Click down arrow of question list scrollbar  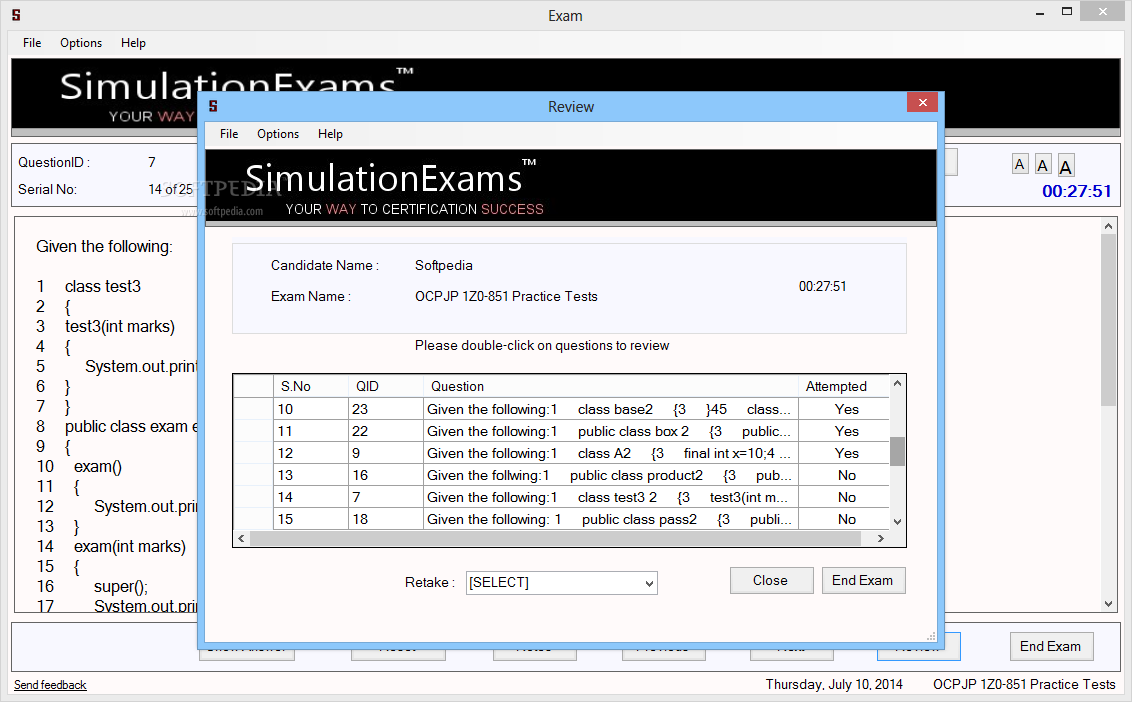pyautogui.click(x=897, y=521)
